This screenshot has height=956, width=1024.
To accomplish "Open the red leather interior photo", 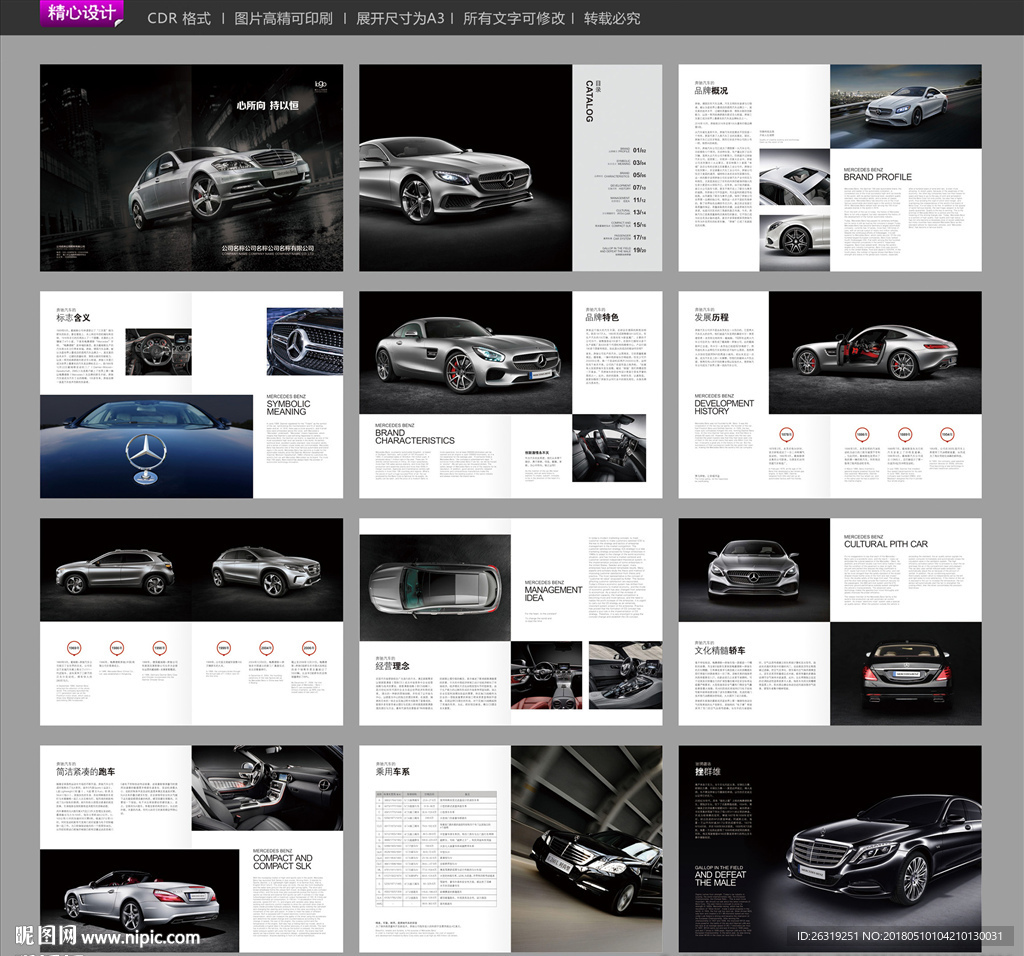I will [x=547, y=675].
